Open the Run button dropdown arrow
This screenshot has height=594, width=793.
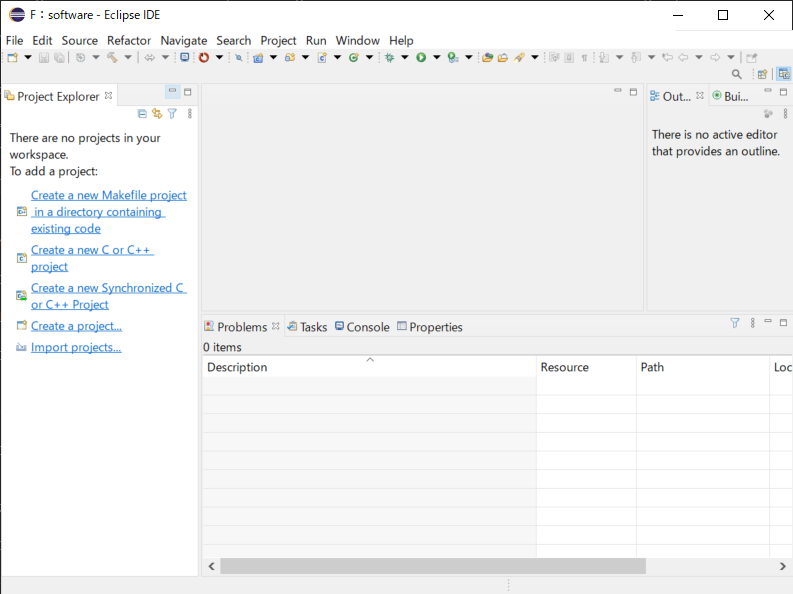tap(436, 58)
